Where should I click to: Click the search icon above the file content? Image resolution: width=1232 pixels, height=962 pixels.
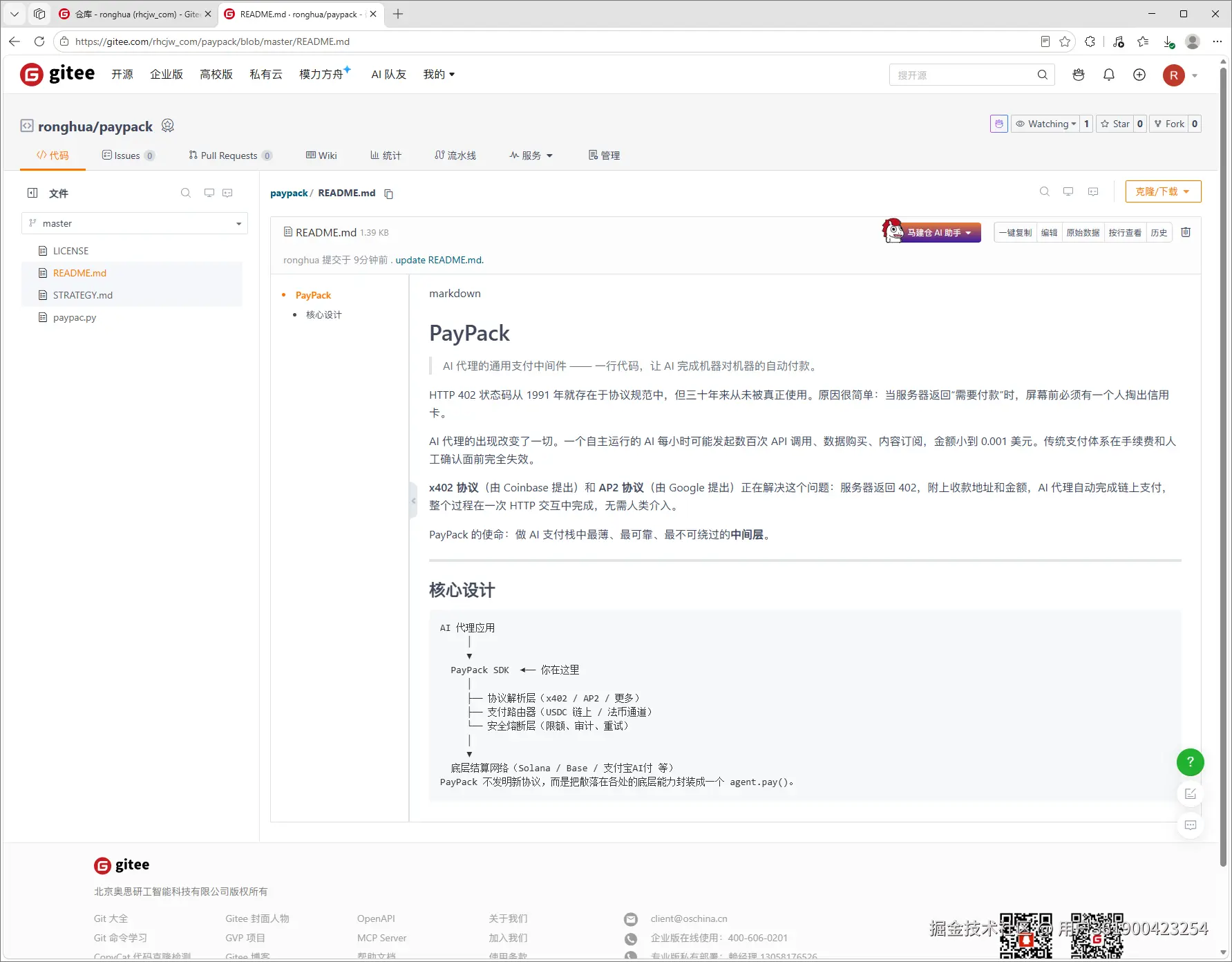(x=1045, y=191)
